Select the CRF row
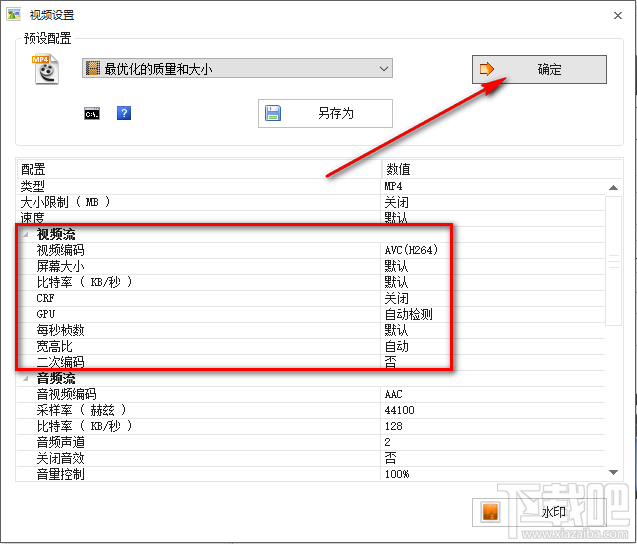This screenshot has width=637, height=544. click(x=311, y=298)
